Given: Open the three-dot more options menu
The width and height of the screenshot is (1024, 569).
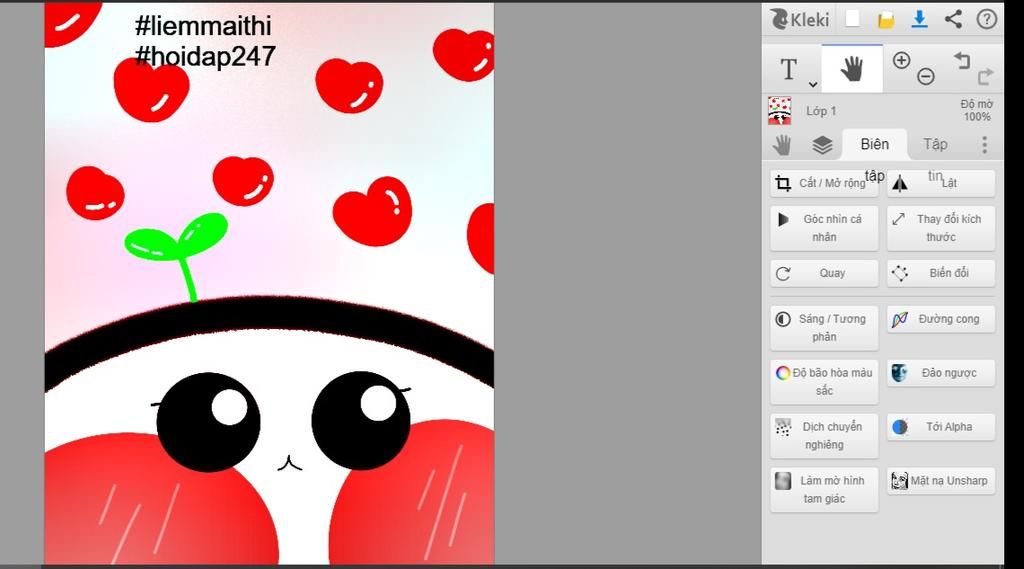Looking at the screenshot, I should [x=984, y=145].
